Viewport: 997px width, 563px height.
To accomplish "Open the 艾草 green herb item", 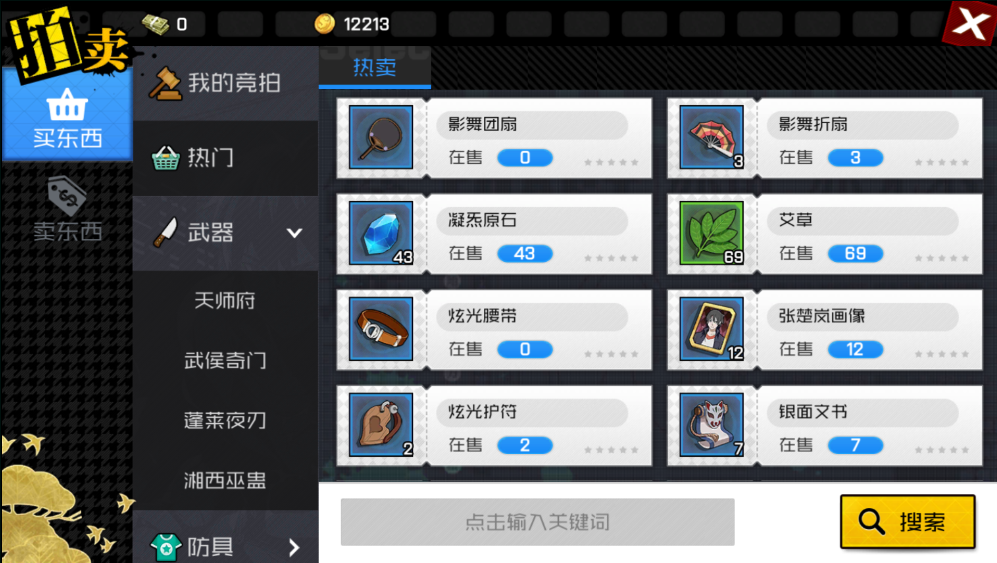I will pos(712,233).
